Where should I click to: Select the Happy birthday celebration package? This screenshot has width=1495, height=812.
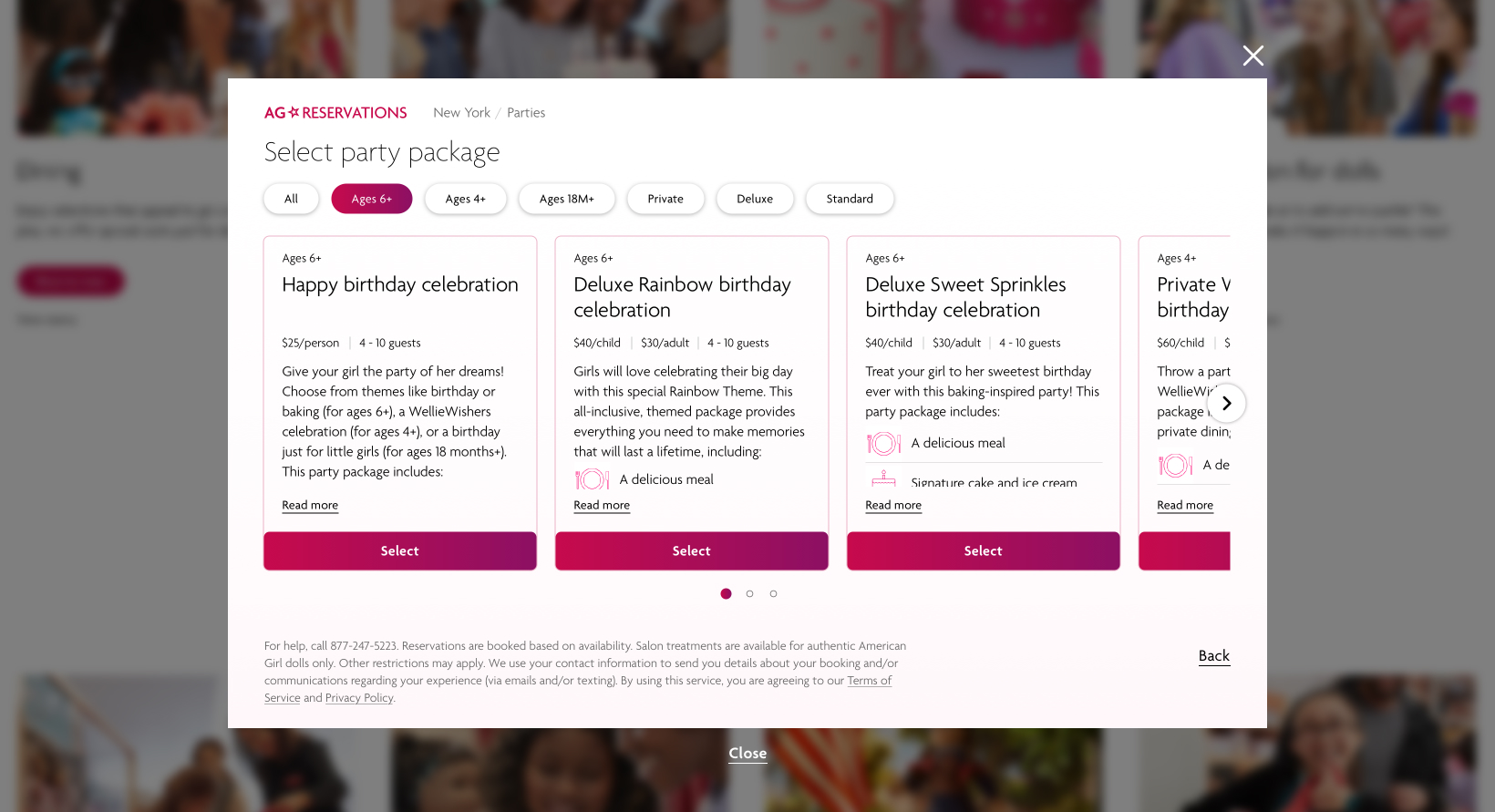[399, 551]
